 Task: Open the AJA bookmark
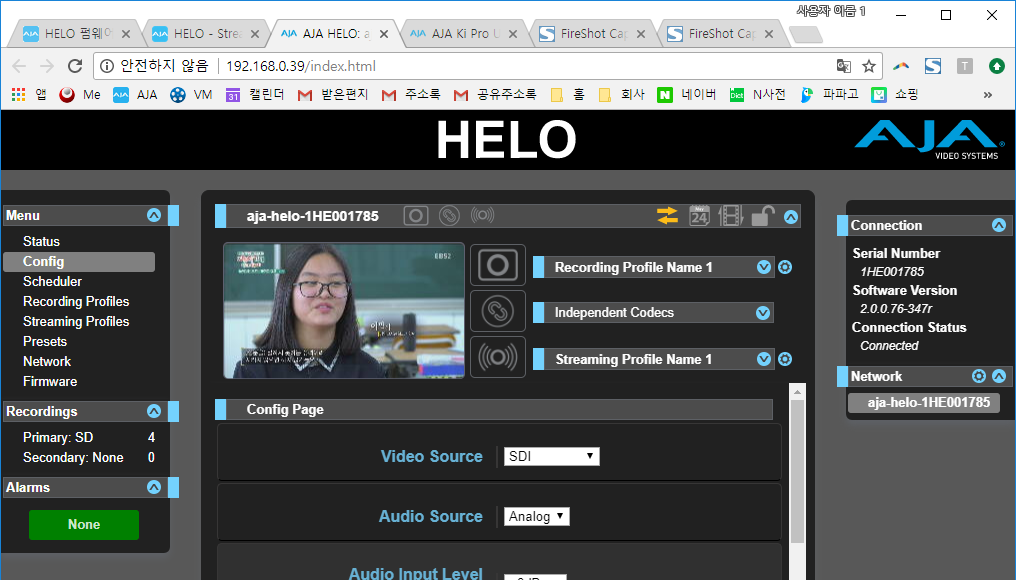tap(135, 95)
